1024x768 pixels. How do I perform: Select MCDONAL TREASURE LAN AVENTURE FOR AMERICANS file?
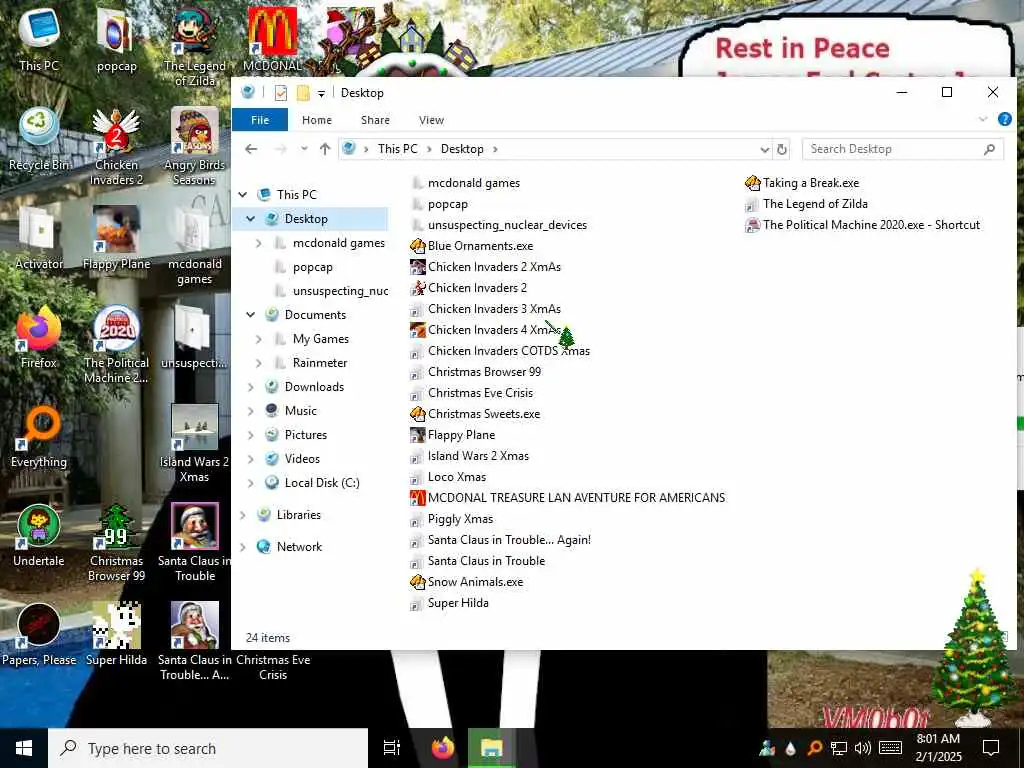point(576,498)
